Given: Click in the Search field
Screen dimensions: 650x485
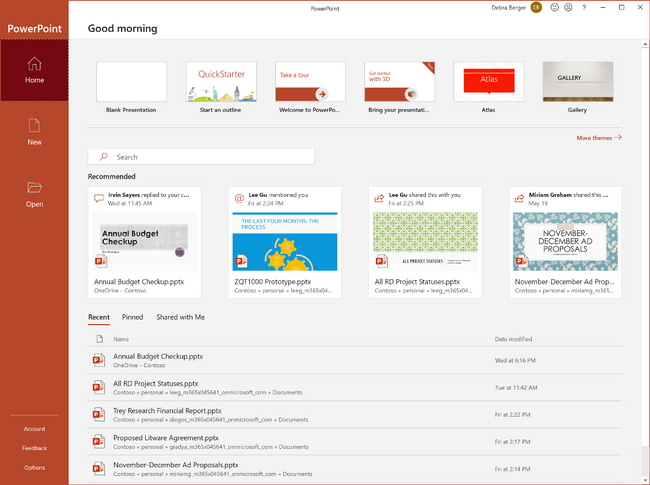Looking at the screenshot, I should point(201,157).
